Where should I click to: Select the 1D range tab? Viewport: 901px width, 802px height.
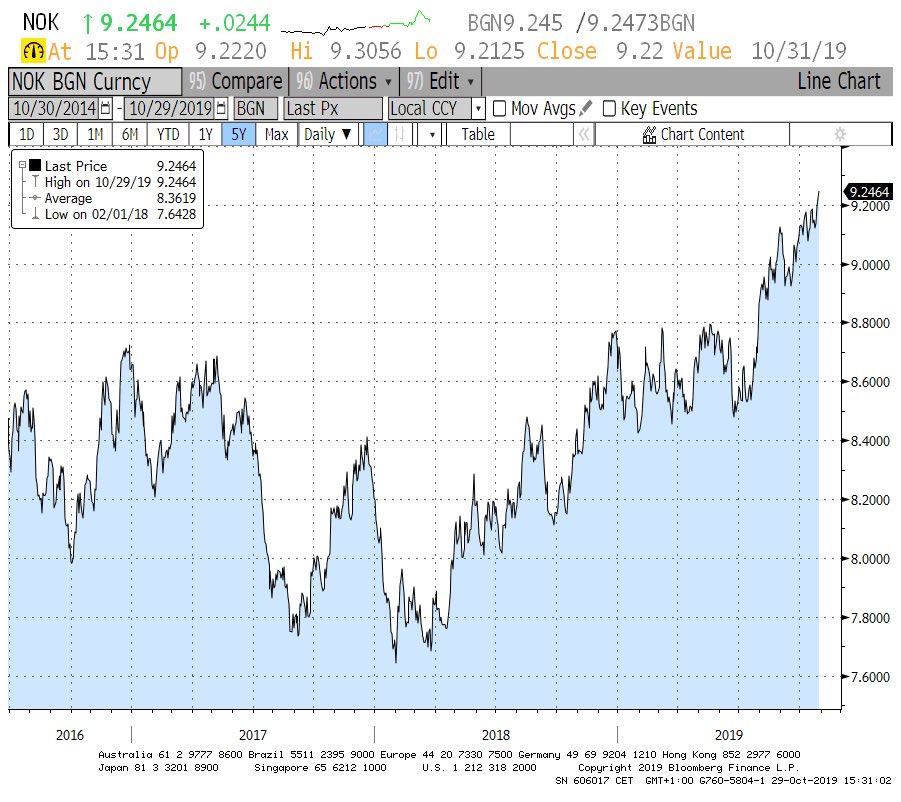(27, 134)
